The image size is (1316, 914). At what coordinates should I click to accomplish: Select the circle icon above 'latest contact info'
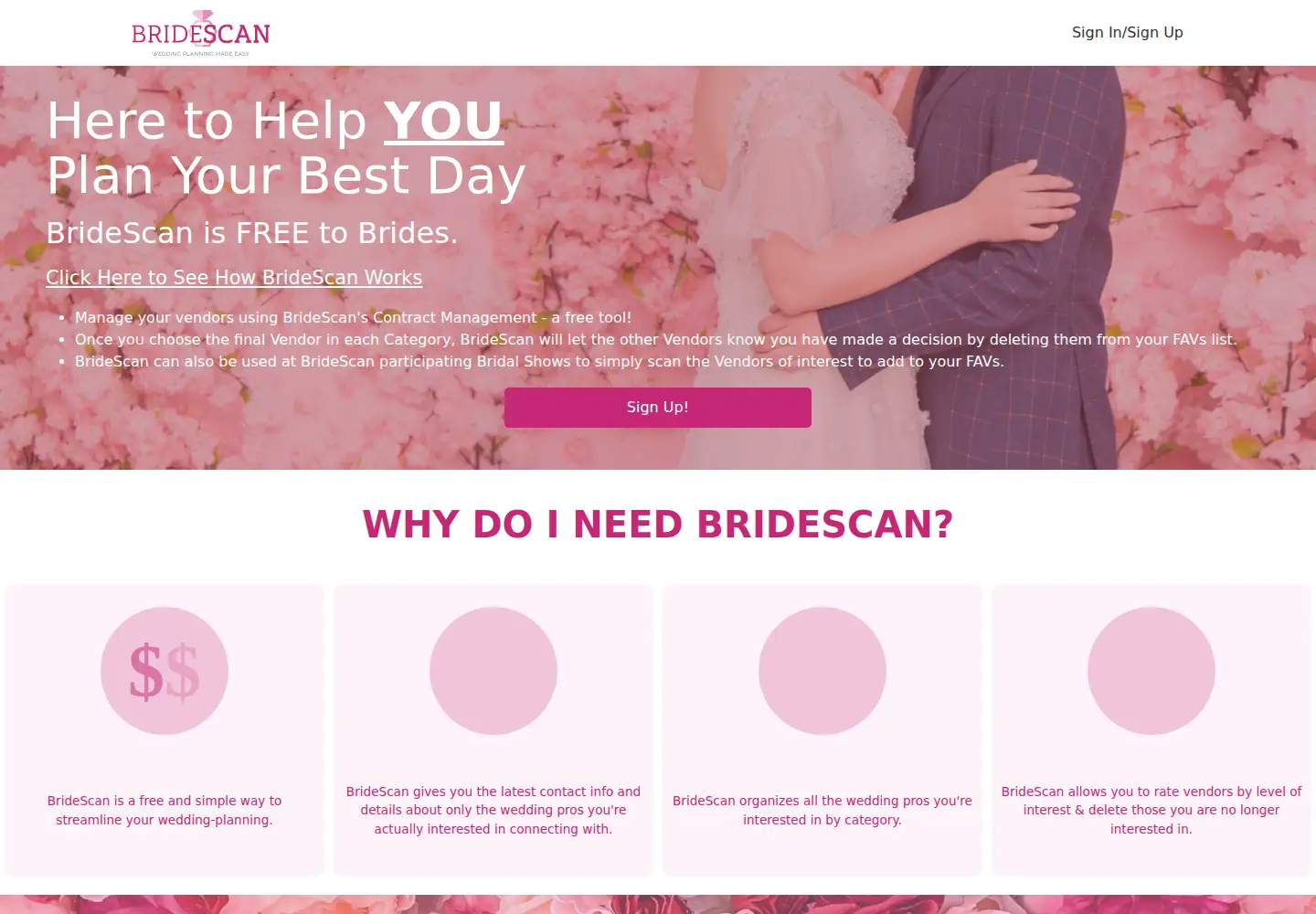click(x=493, y=671)
